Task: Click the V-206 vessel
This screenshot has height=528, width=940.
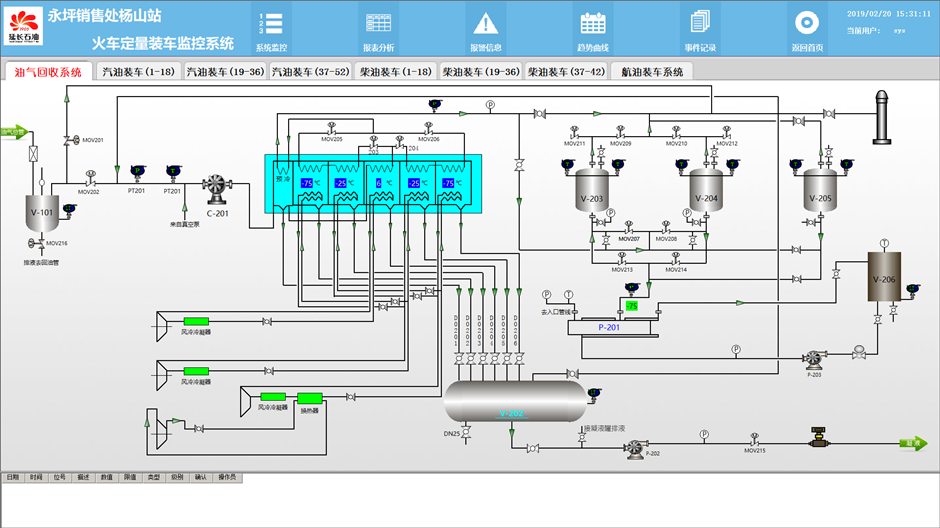Action: click(884, 279)
